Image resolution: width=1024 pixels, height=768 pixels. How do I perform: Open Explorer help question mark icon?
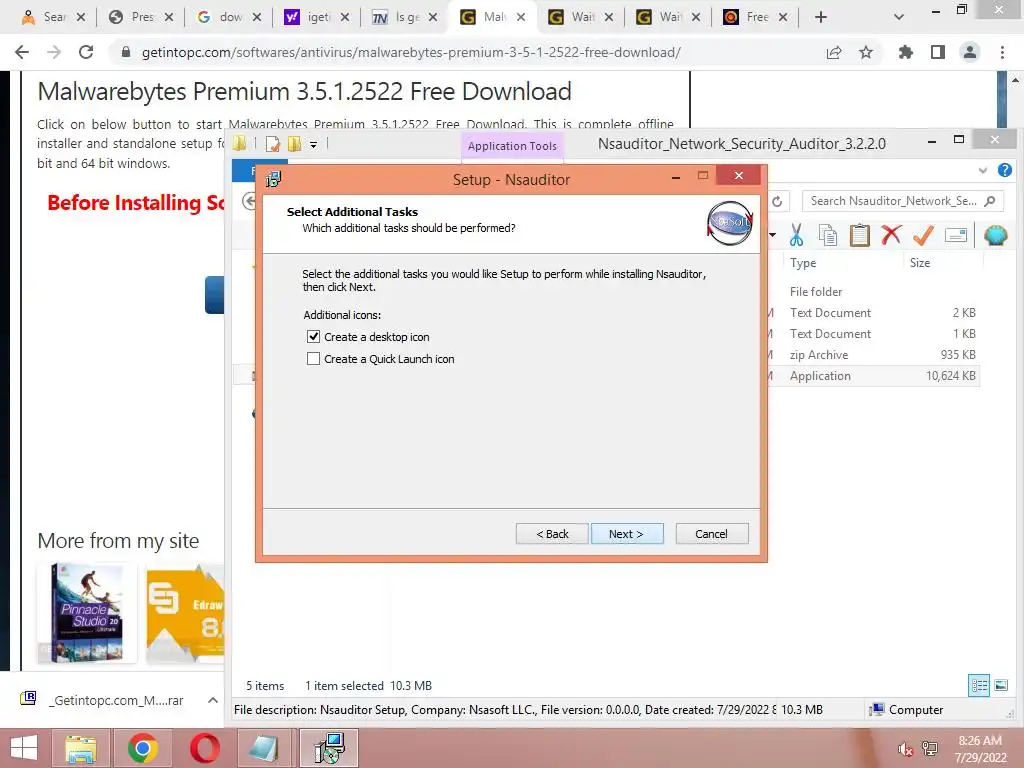coord(1004,170)
